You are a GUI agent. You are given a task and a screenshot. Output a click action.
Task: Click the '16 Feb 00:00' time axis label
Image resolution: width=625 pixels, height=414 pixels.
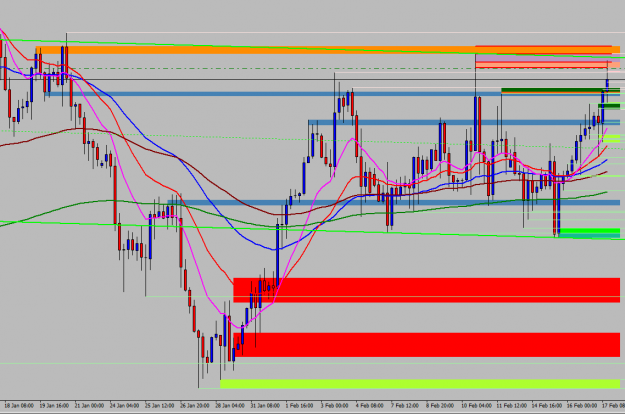click(x=582, y=406)
